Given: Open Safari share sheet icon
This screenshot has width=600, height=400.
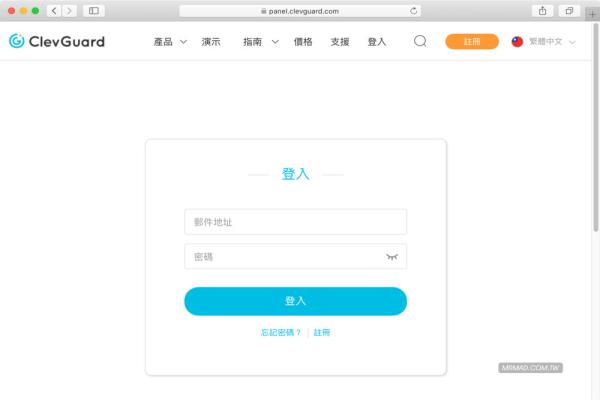Looking at the screenshot, I should 542,11.
